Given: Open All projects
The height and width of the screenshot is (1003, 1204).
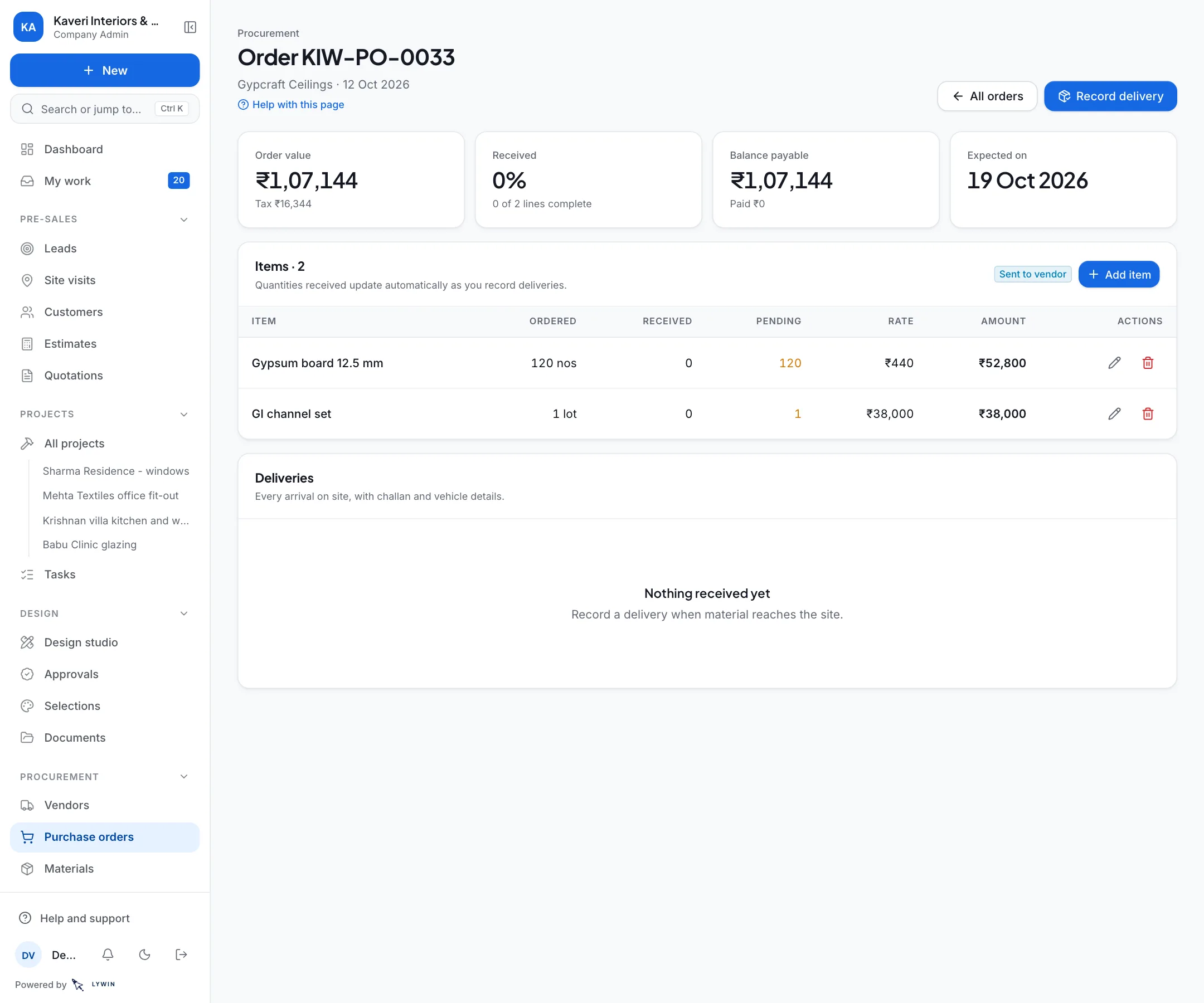Looking at the screenshot, I should [x=105, y=444].
